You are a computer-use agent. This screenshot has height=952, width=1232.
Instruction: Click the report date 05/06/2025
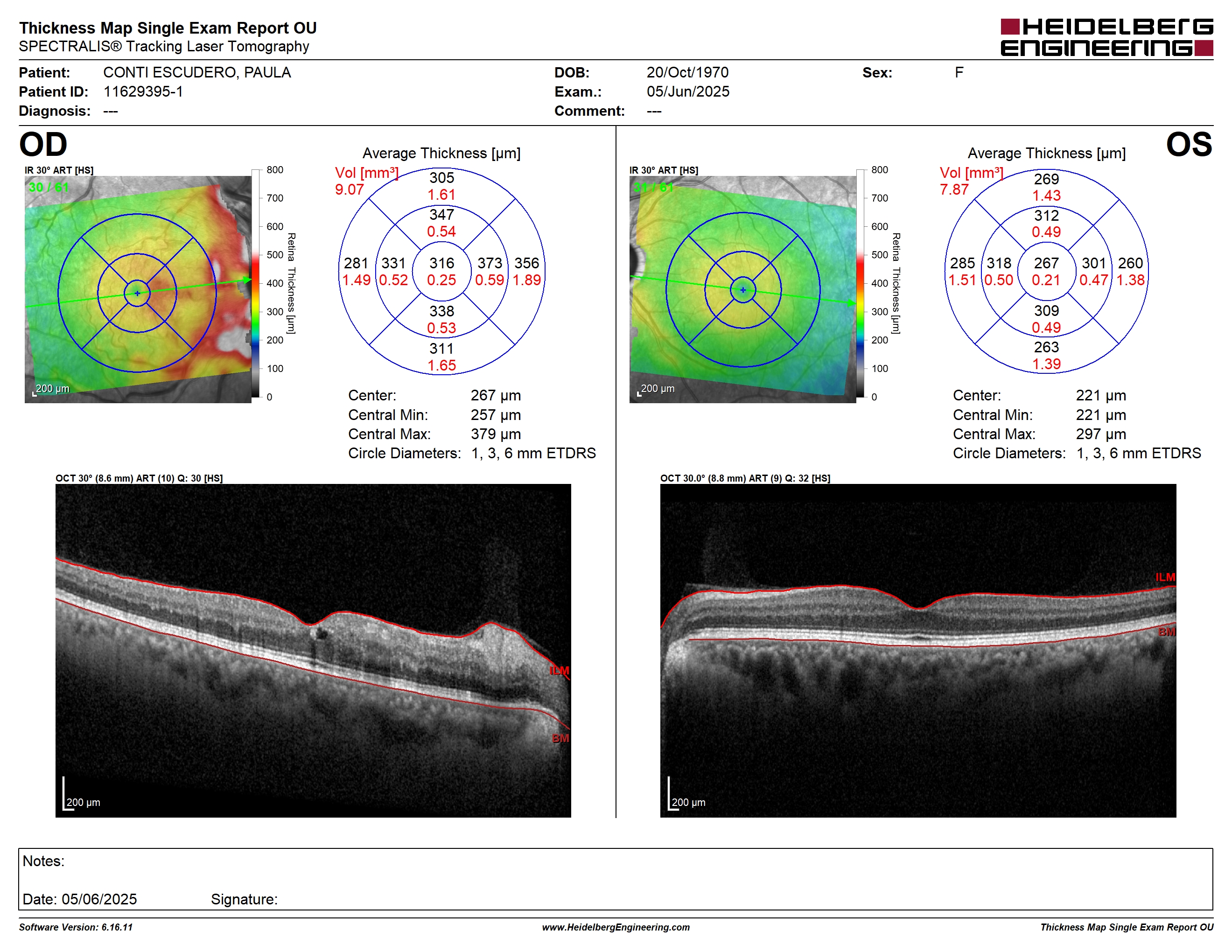(x=99, y=899)
